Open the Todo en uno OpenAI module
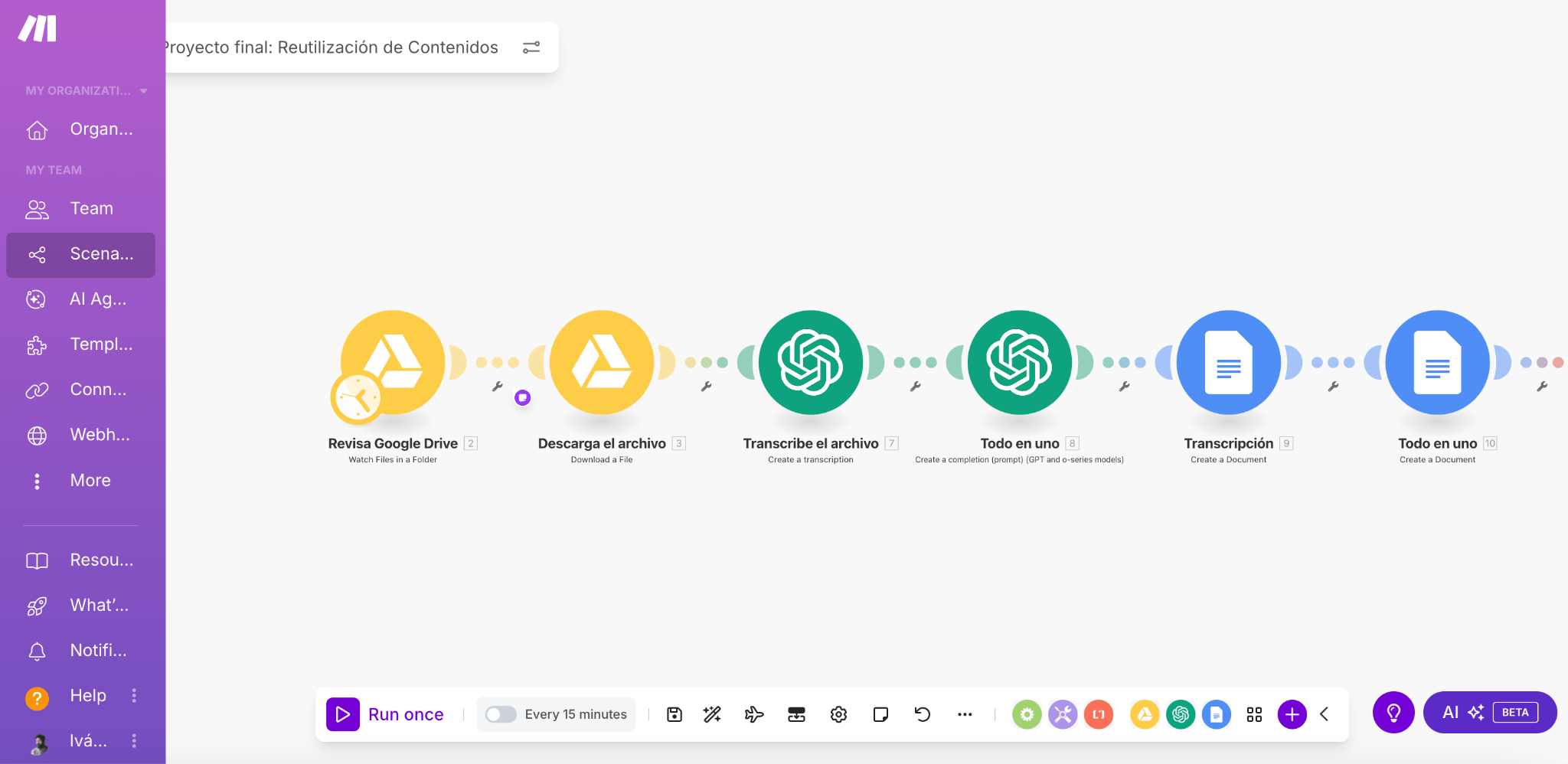Viewport: 1568px width, 764px height. tap(1020, 362)
